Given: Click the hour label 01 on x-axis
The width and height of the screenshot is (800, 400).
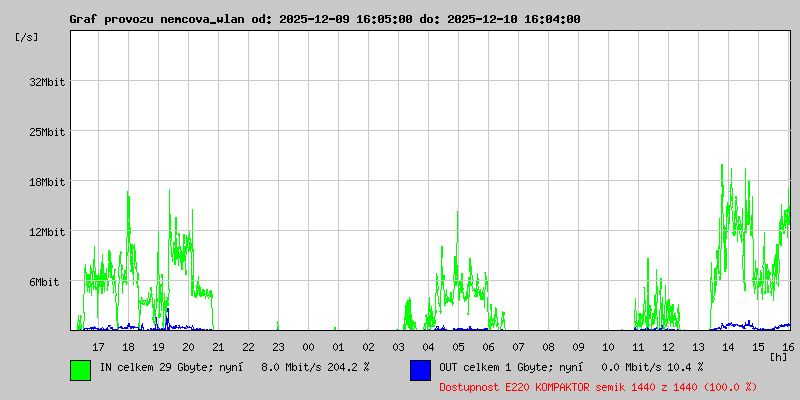Looking at the screenshot, I should 338,347.
